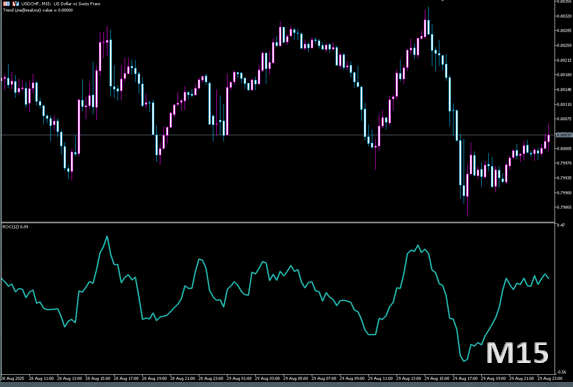Click the 0.47 ROC scale value

click(561, 225)
